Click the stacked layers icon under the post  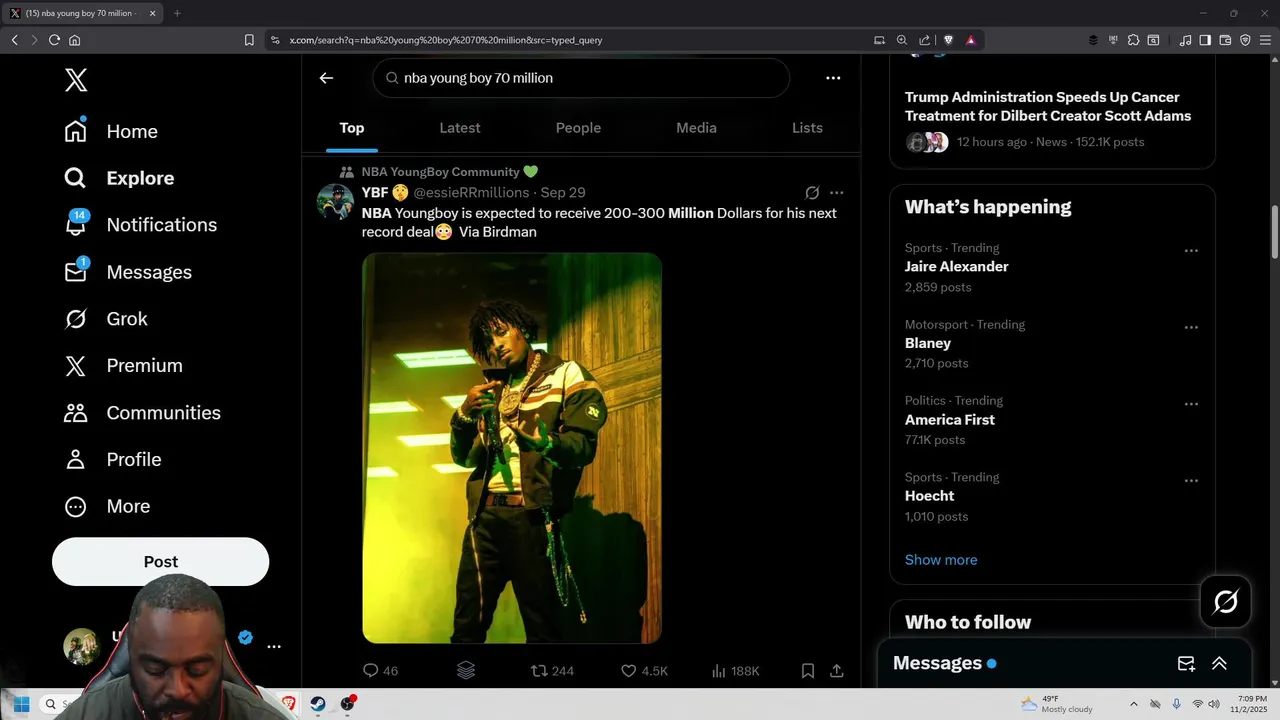click(466, 671)
